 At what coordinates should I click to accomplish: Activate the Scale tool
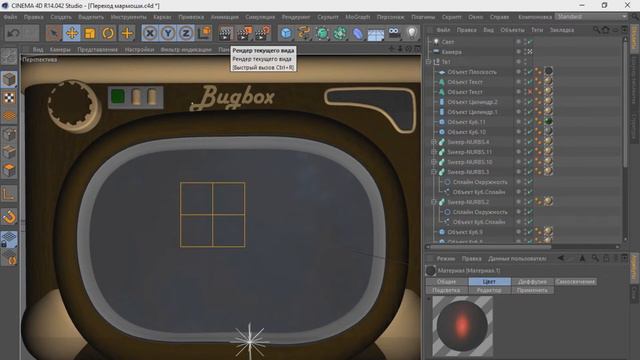click(x=90, y=33)
